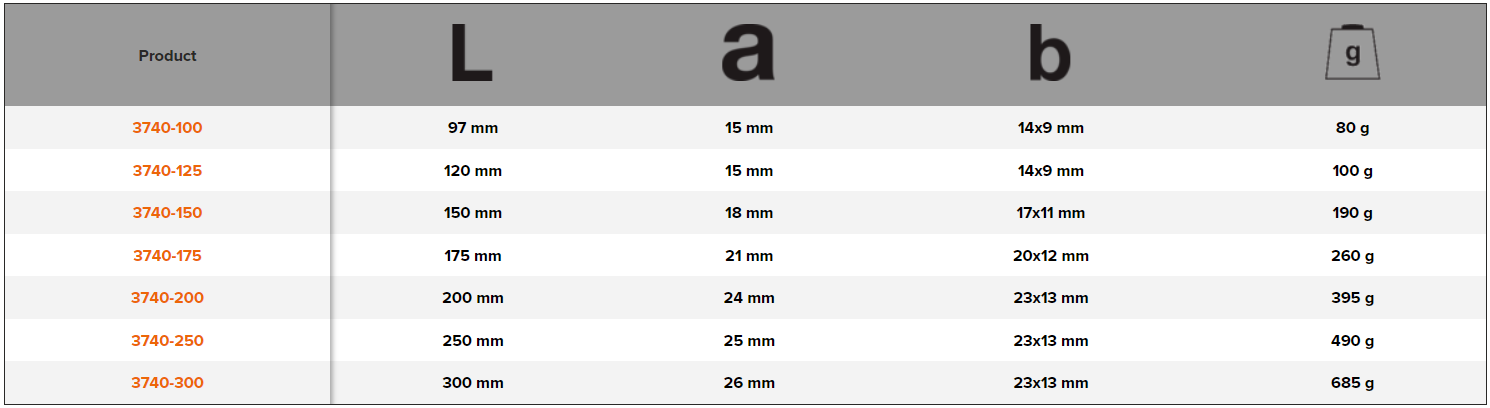Open product link 3740-250
Image resolution: width=1490 pixels, height=408 pixels.
pyautogui.click(x=167, y=341)
